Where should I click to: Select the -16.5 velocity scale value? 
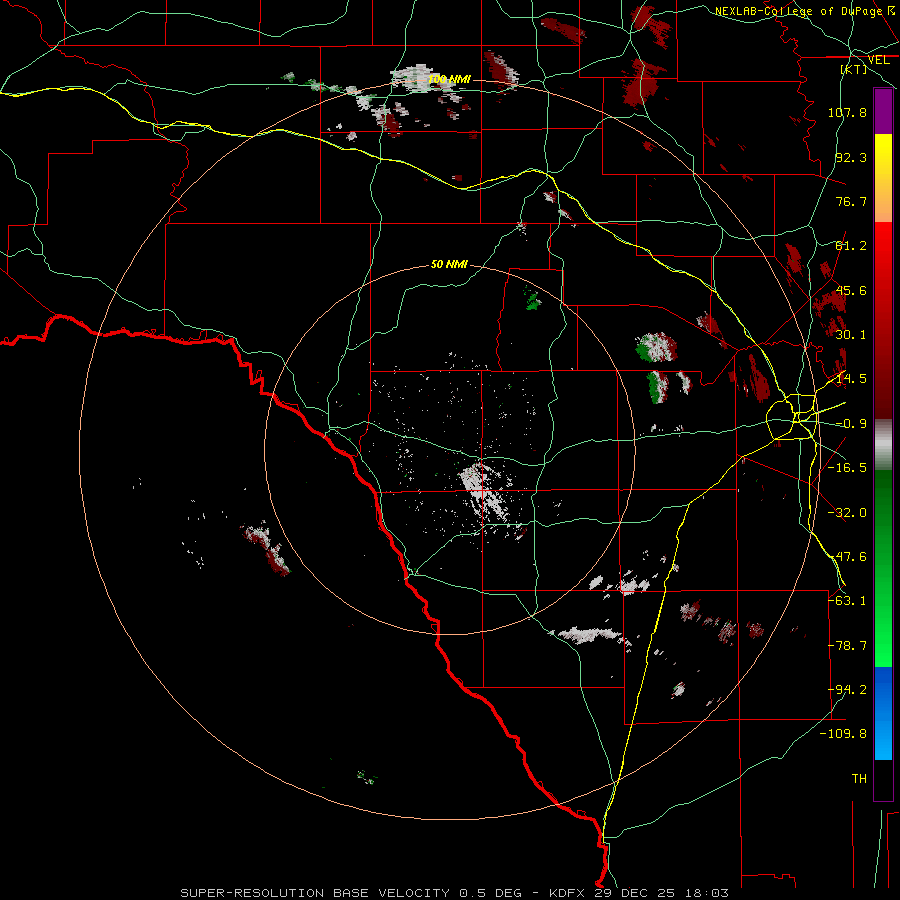point(847,468)
